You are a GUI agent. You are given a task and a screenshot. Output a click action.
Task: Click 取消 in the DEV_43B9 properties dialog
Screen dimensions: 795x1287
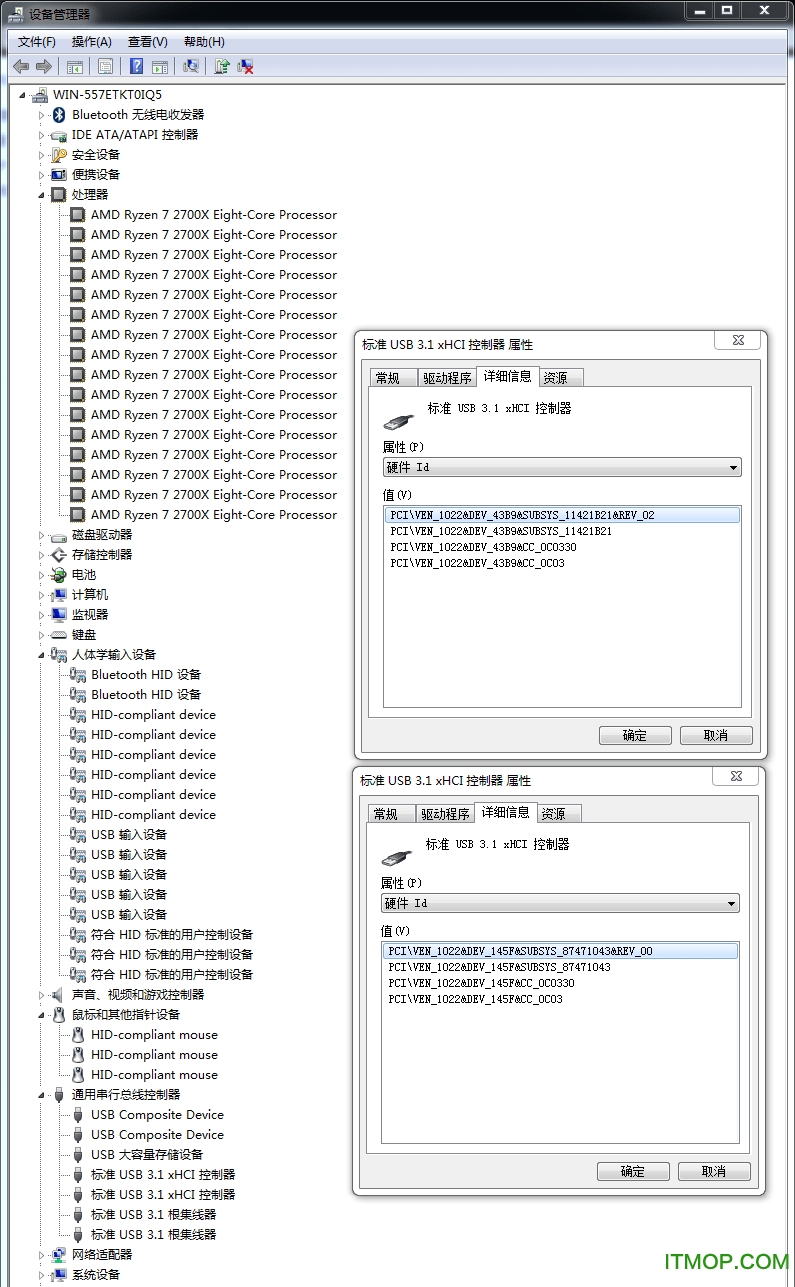tap(716, 735)
